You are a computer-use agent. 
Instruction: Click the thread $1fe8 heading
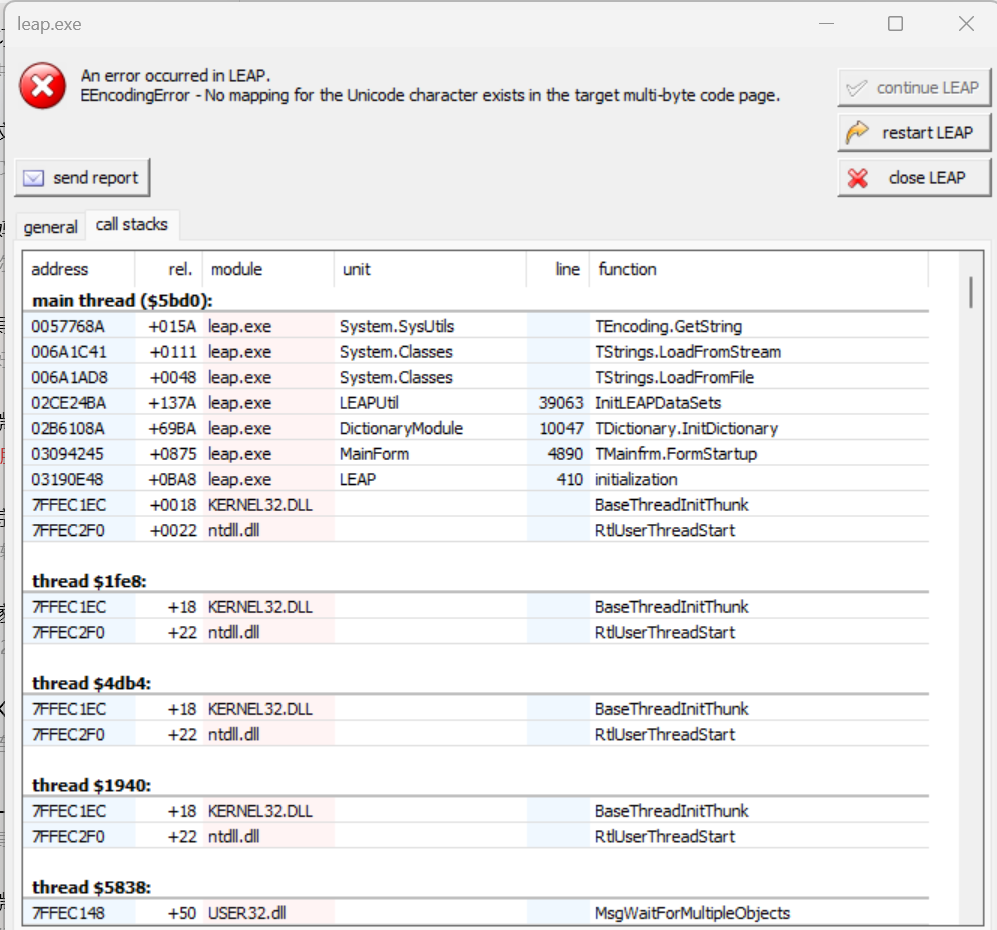pyautogui.click(x=89, y=581)
